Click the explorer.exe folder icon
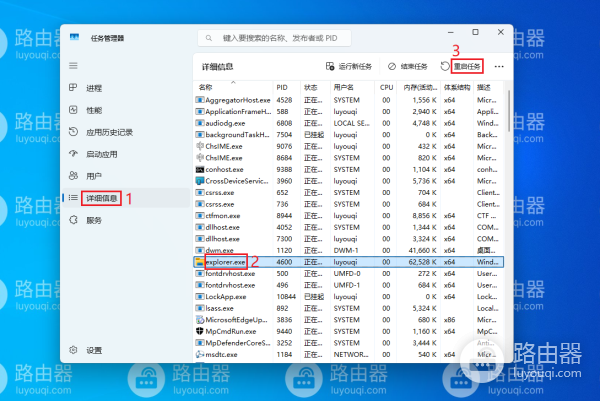Image resolution: width=600 pixels, height=401 pixels. click(x=199, y=262)
